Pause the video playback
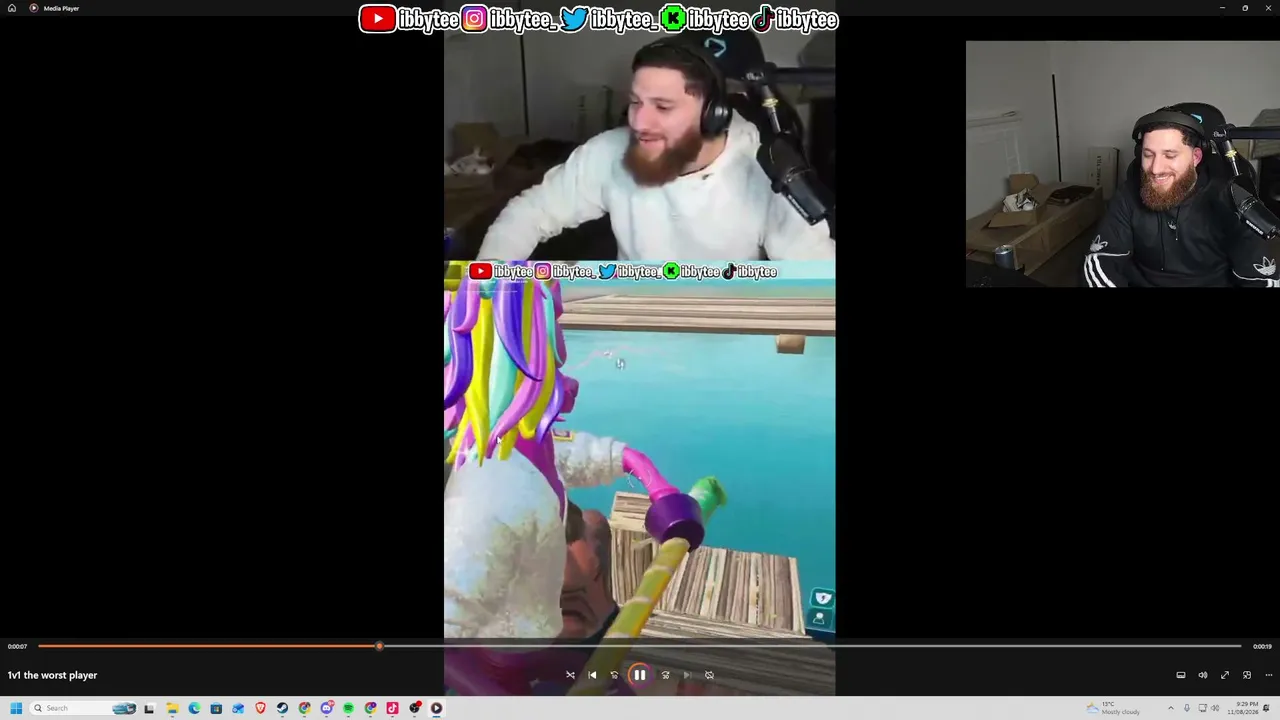 639,675
